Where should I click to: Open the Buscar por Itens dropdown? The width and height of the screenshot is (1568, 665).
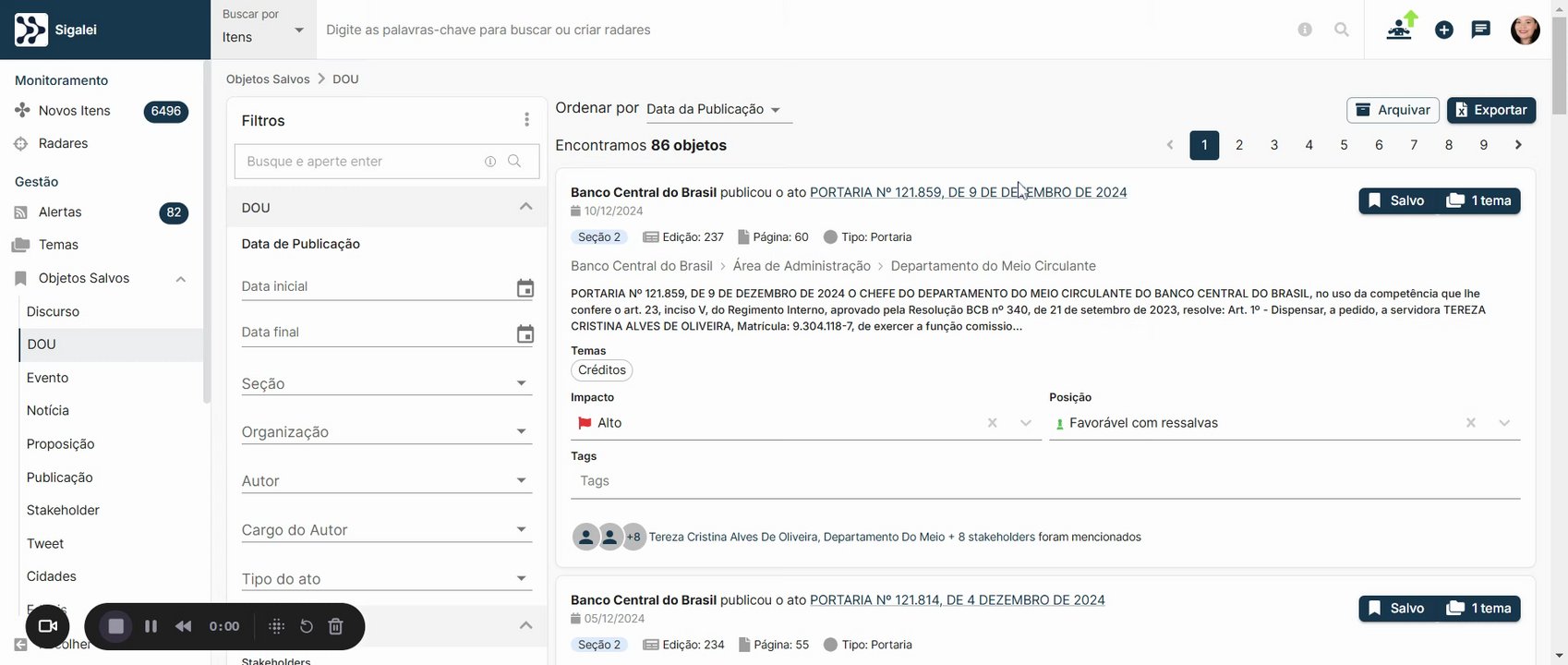[x=263, y=30]
